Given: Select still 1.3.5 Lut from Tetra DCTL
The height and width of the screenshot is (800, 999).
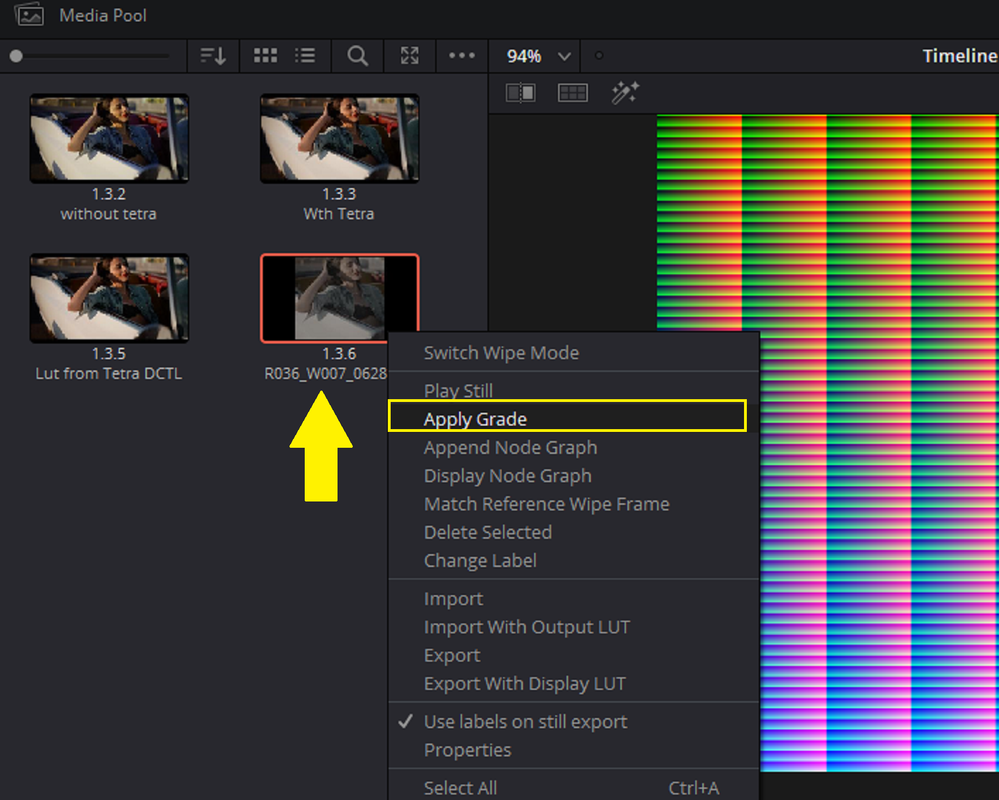Looking at the screenshot, I should (109, 298).
